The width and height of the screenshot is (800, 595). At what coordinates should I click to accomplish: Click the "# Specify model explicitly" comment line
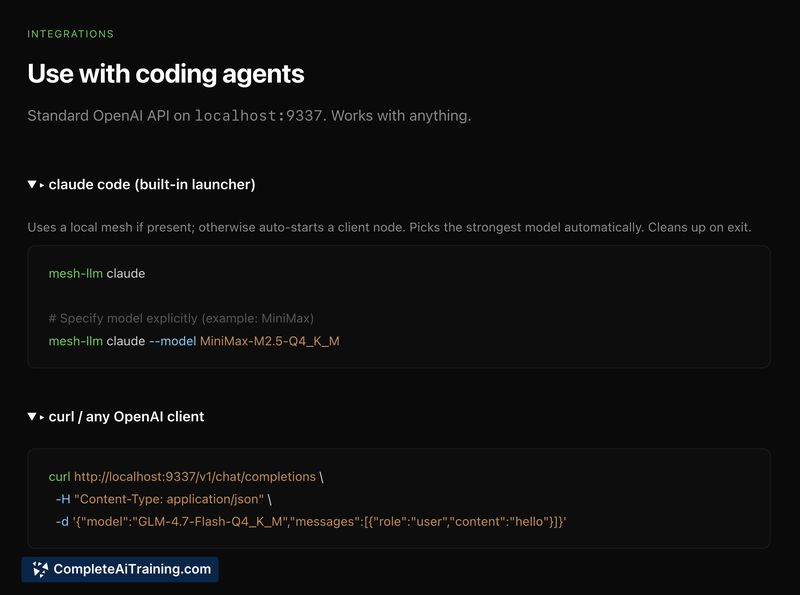[x=181, y=319]
